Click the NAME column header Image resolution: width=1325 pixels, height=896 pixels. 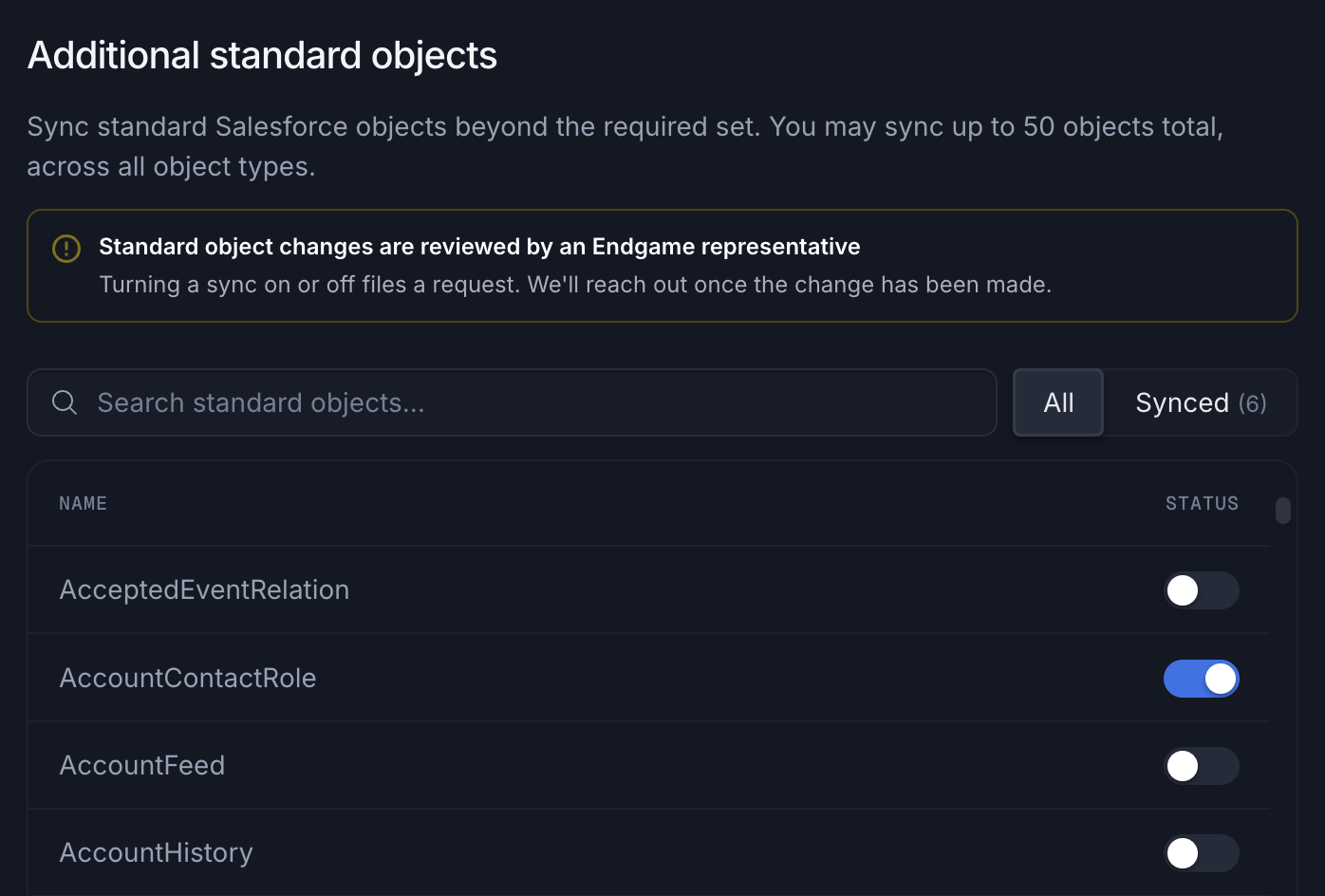click(83, 503)
